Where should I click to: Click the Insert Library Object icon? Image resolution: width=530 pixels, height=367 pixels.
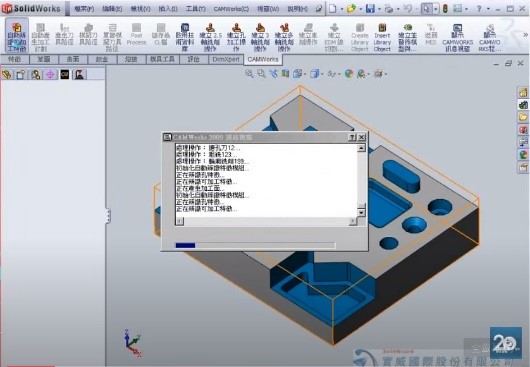coord(382,37)
